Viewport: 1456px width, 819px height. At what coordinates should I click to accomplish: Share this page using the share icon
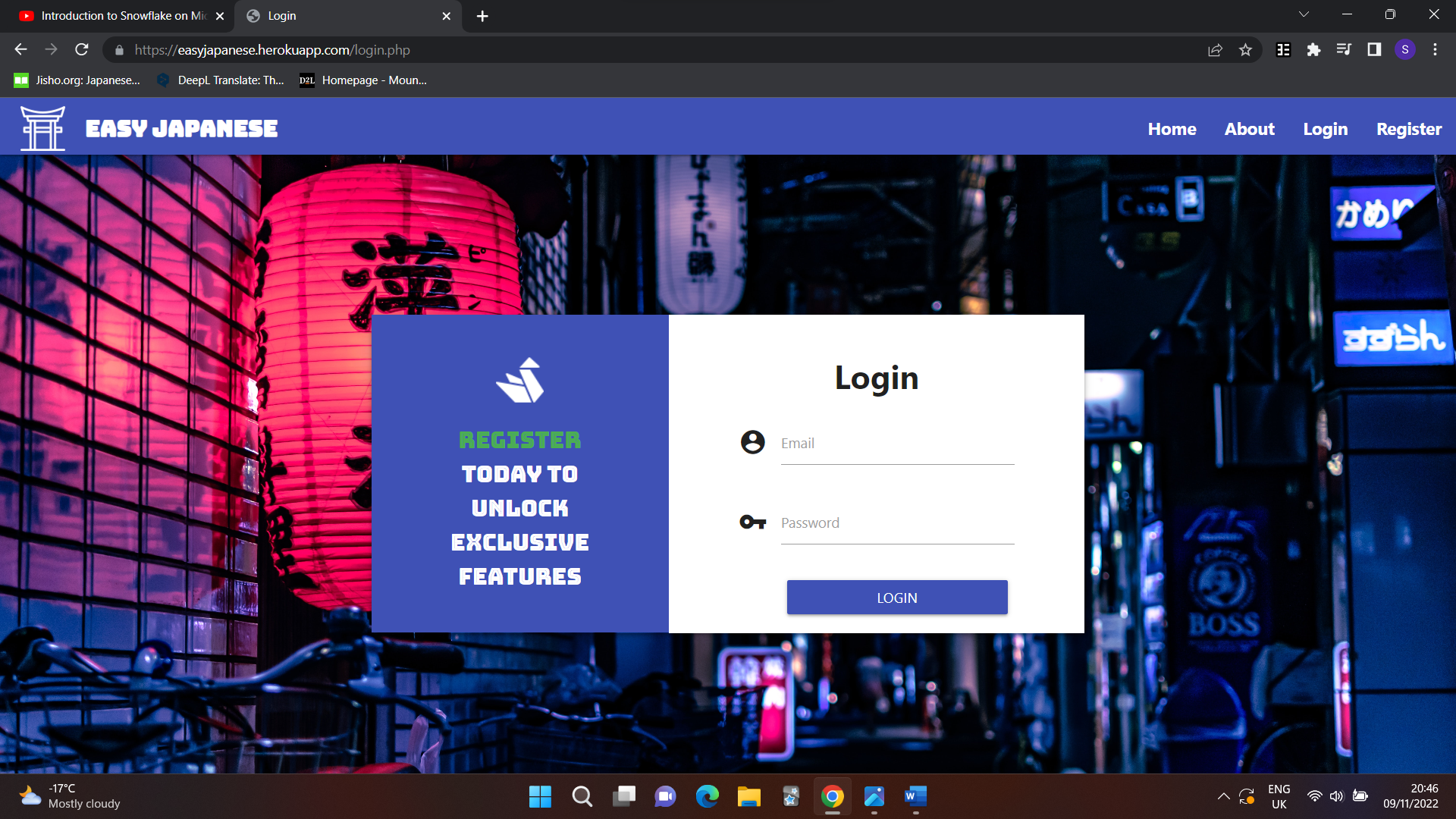click(x=1215, y=50)
